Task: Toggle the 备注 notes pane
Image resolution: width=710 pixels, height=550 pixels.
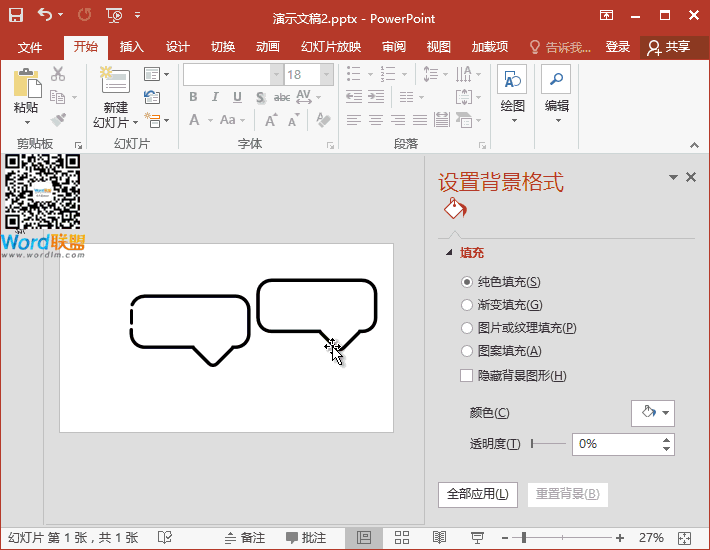Action: coord(245,537)
